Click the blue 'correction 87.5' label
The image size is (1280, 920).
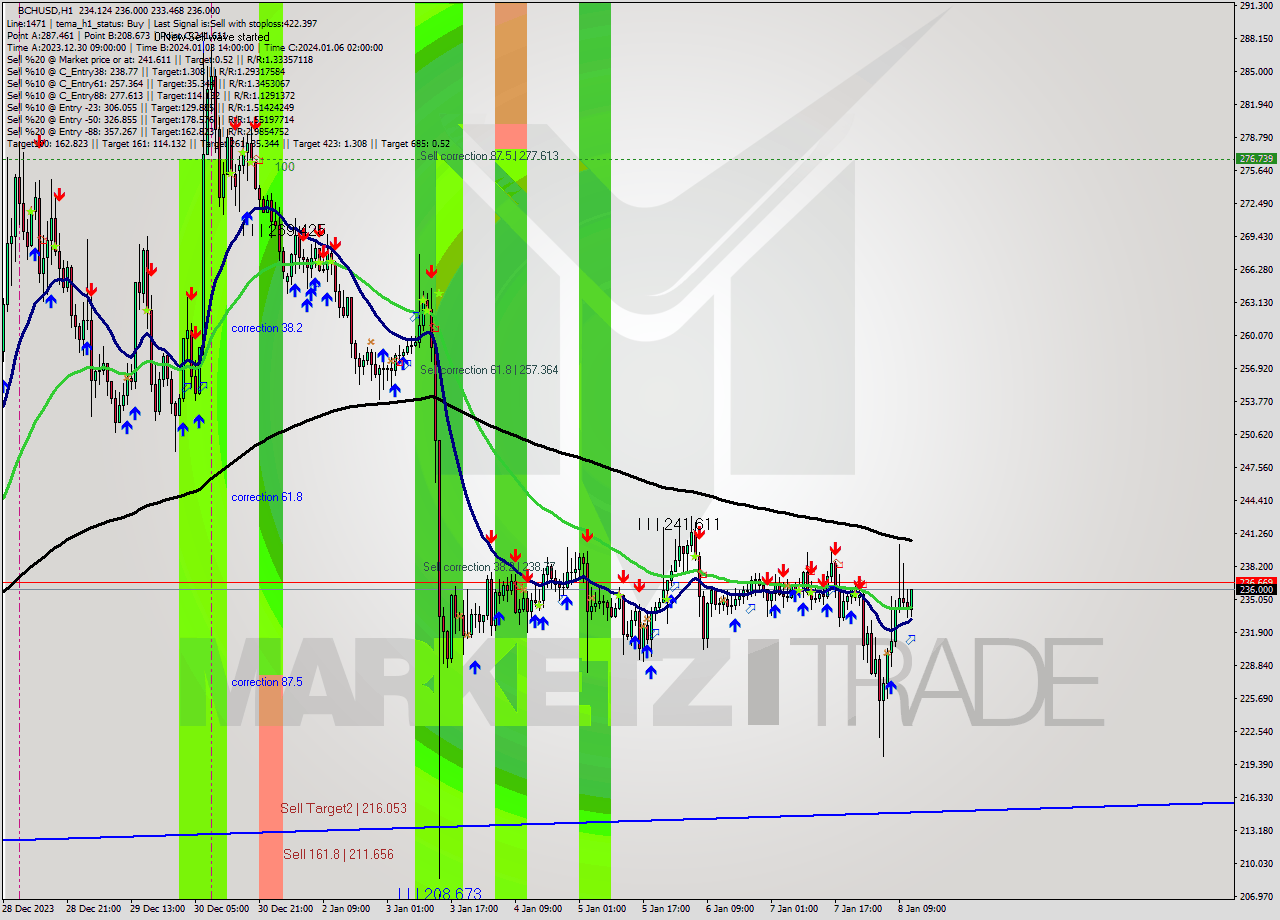(x=267, y=682)
